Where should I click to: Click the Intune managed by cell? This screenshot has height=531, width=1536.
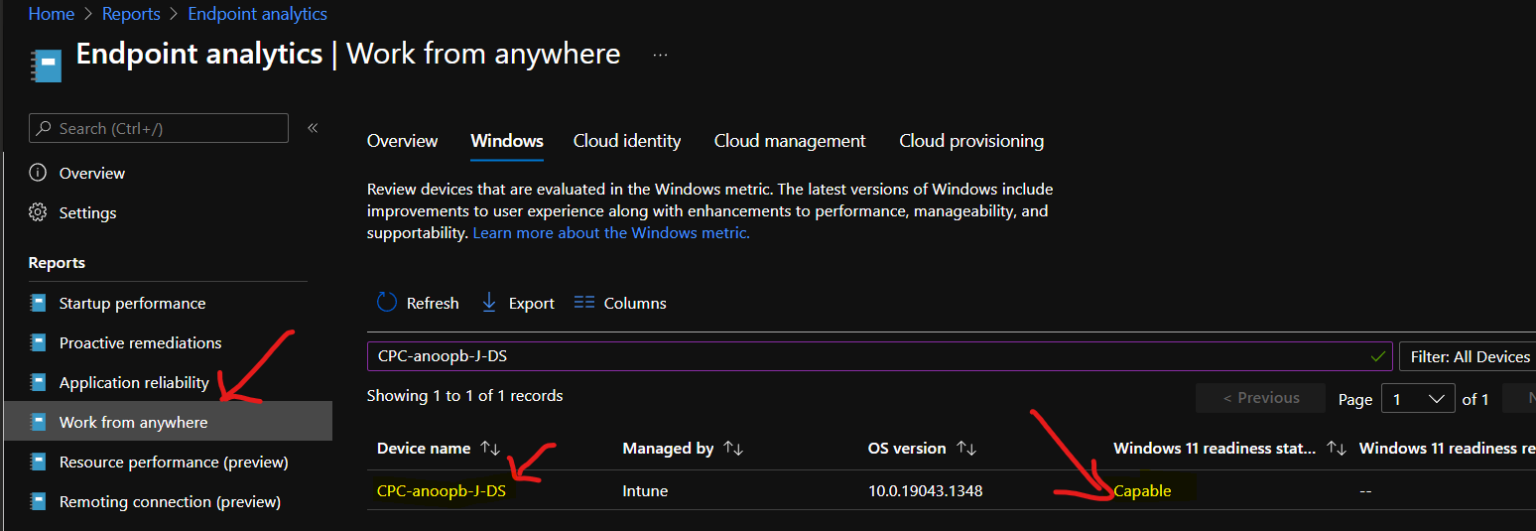click(644, 491)
